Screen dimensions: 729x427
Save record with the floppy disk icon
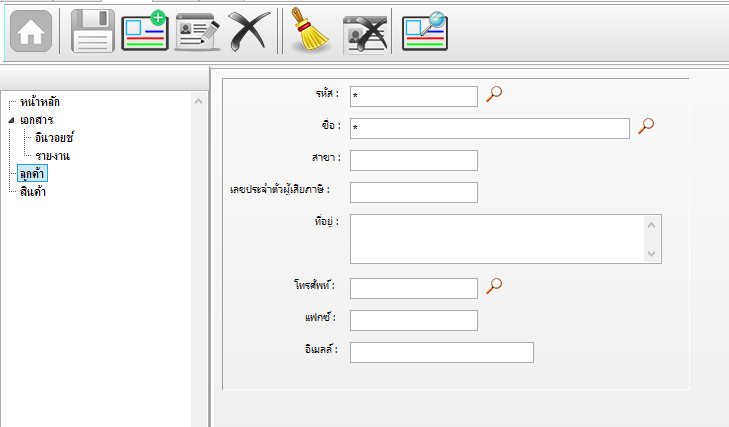(93, 31)
